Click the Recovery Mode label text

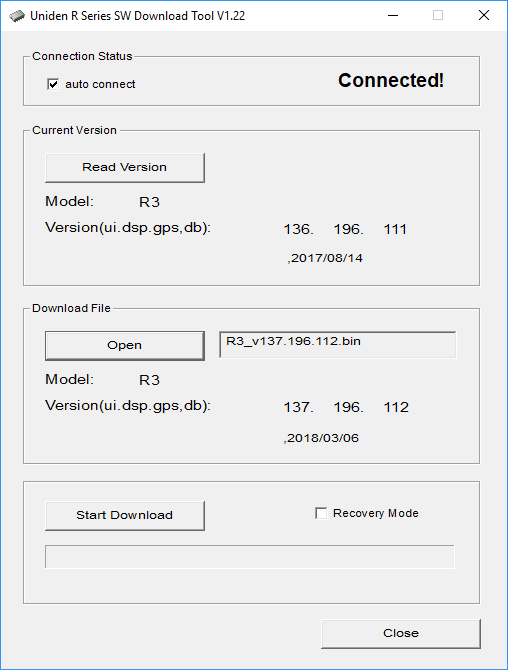pos(376,513)
